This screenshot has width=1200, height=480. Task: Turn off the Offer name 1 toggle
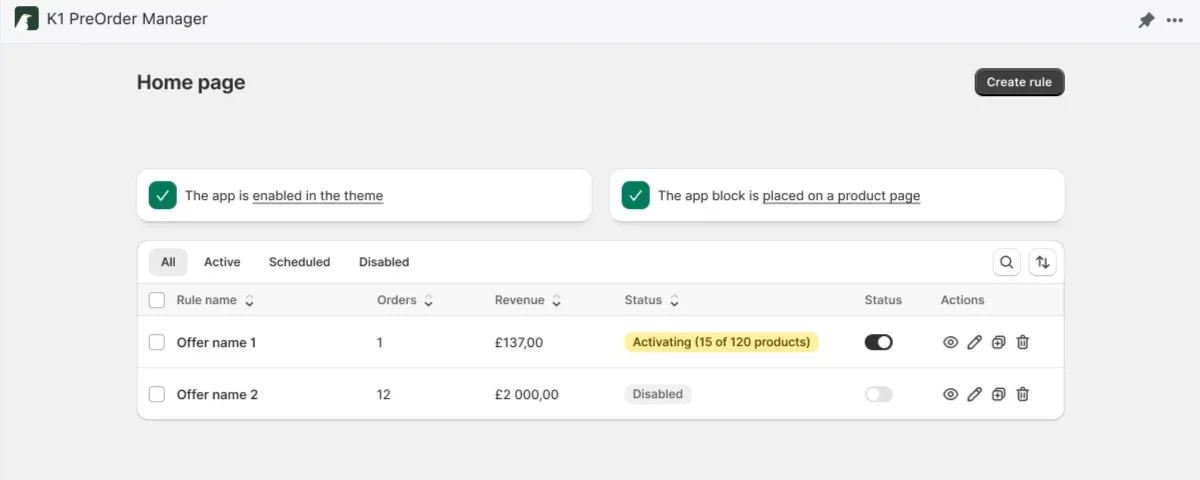point(878,342)
